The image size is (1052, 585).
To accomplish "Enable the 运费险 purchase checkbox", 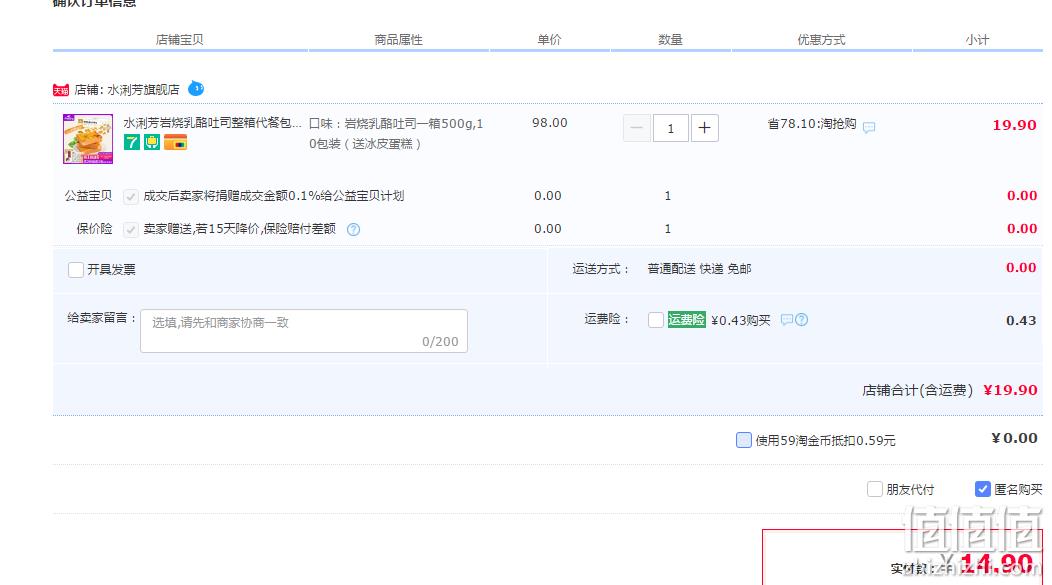I will pyautogui.click(x=656, y=320).
